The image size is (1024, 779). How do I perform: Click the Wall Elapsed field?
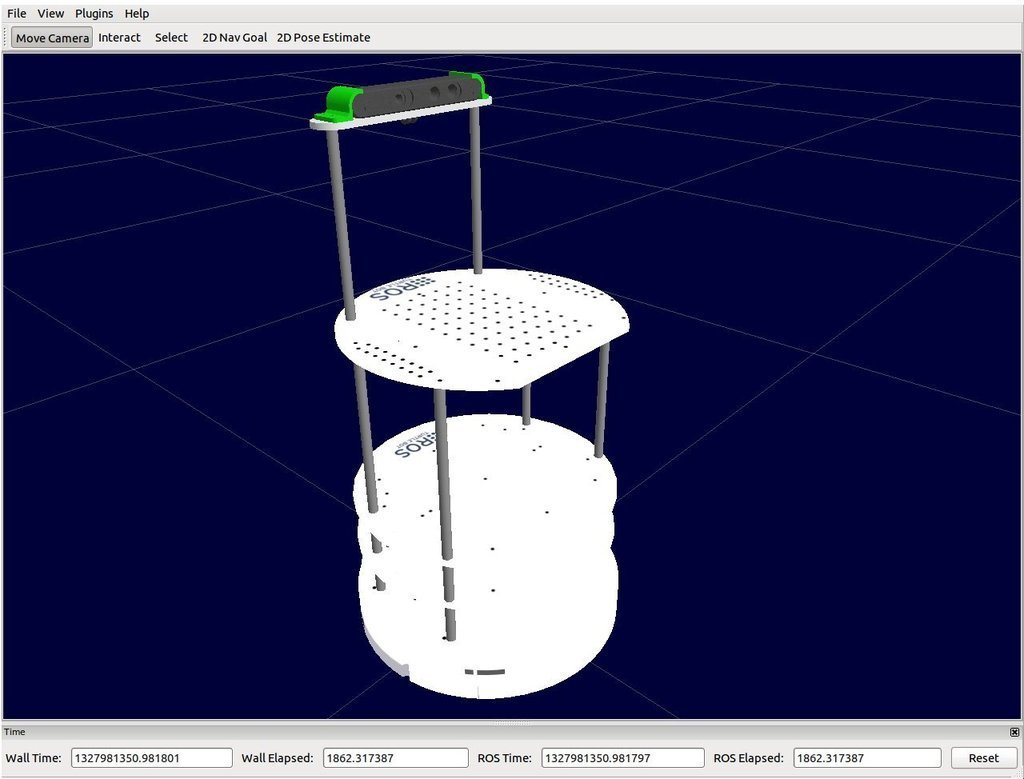[x=395, y=757]
